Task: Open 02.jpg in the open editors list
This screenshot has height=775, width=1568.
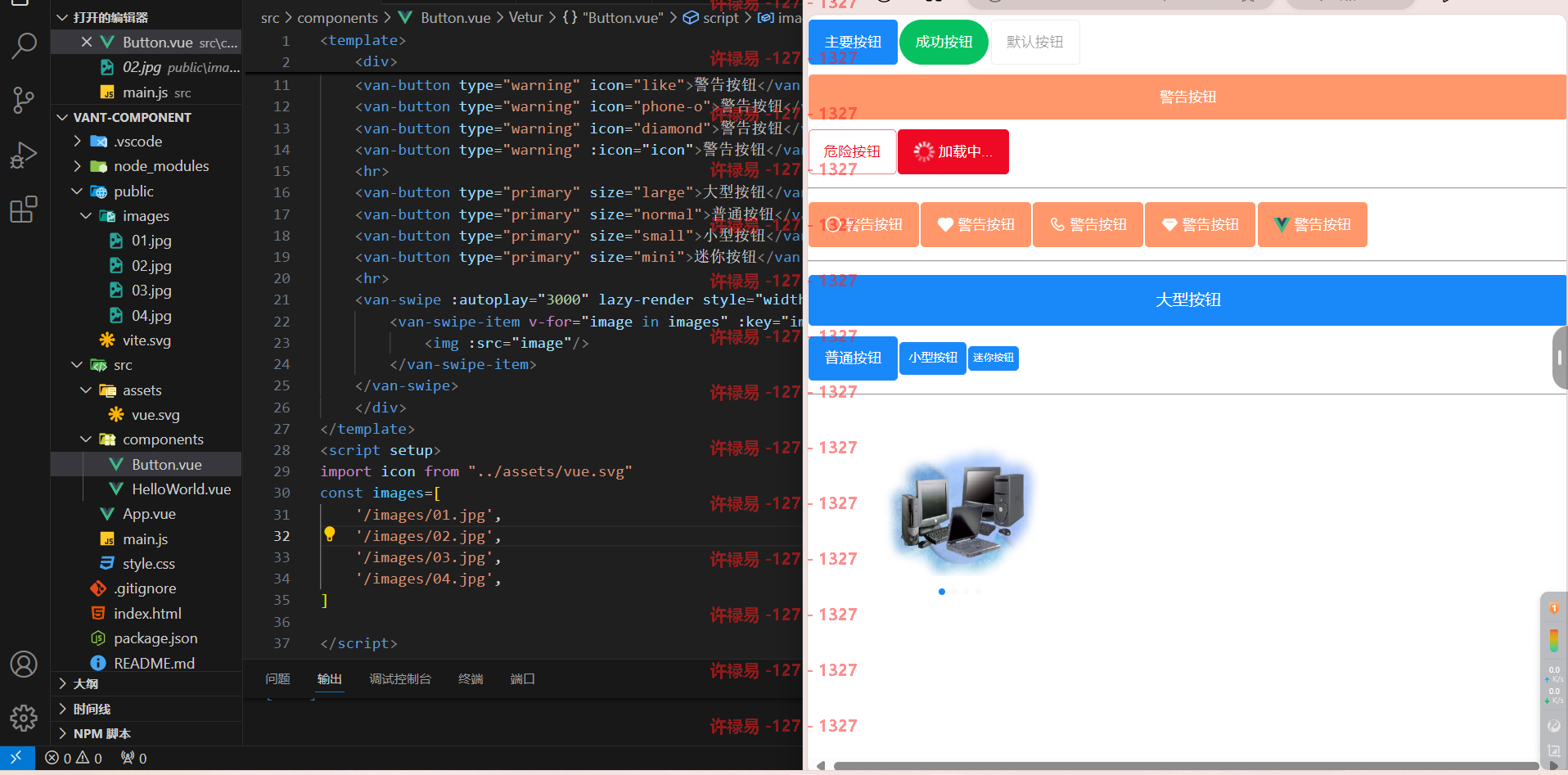Action: [x=146, y=67]
